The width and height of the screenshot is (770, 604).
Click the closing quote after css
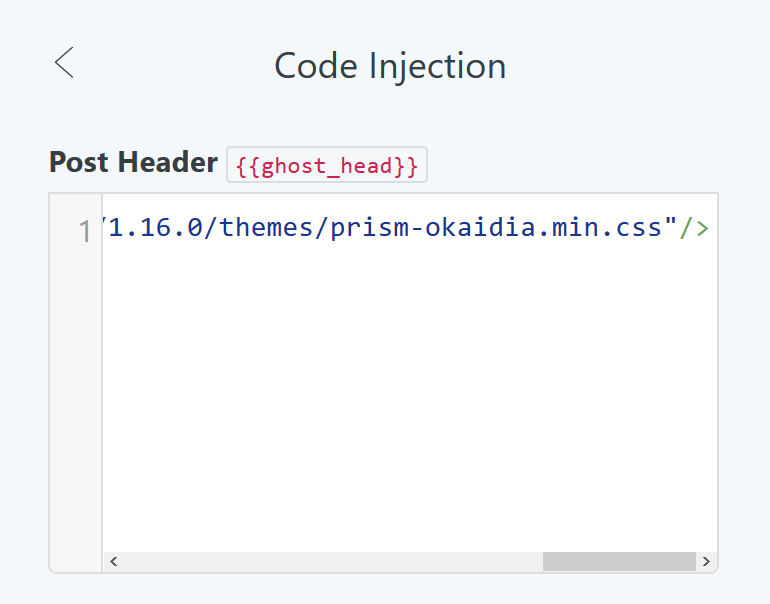pyautogui.click(x=670, y=228)
